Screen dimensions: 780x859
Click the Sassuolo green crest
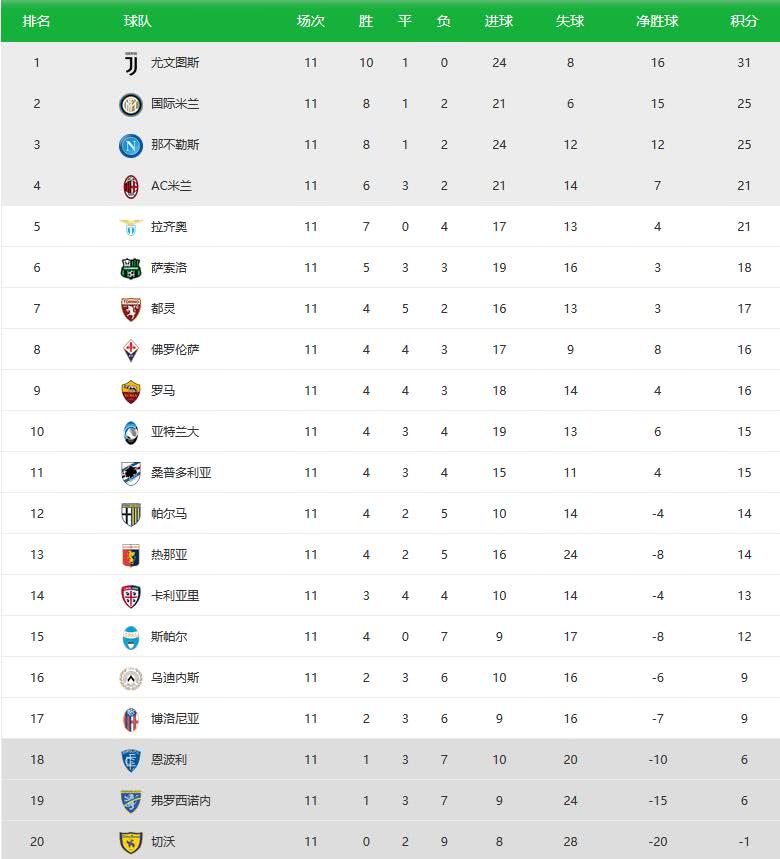pyautogui.click(x=131, y=268)
